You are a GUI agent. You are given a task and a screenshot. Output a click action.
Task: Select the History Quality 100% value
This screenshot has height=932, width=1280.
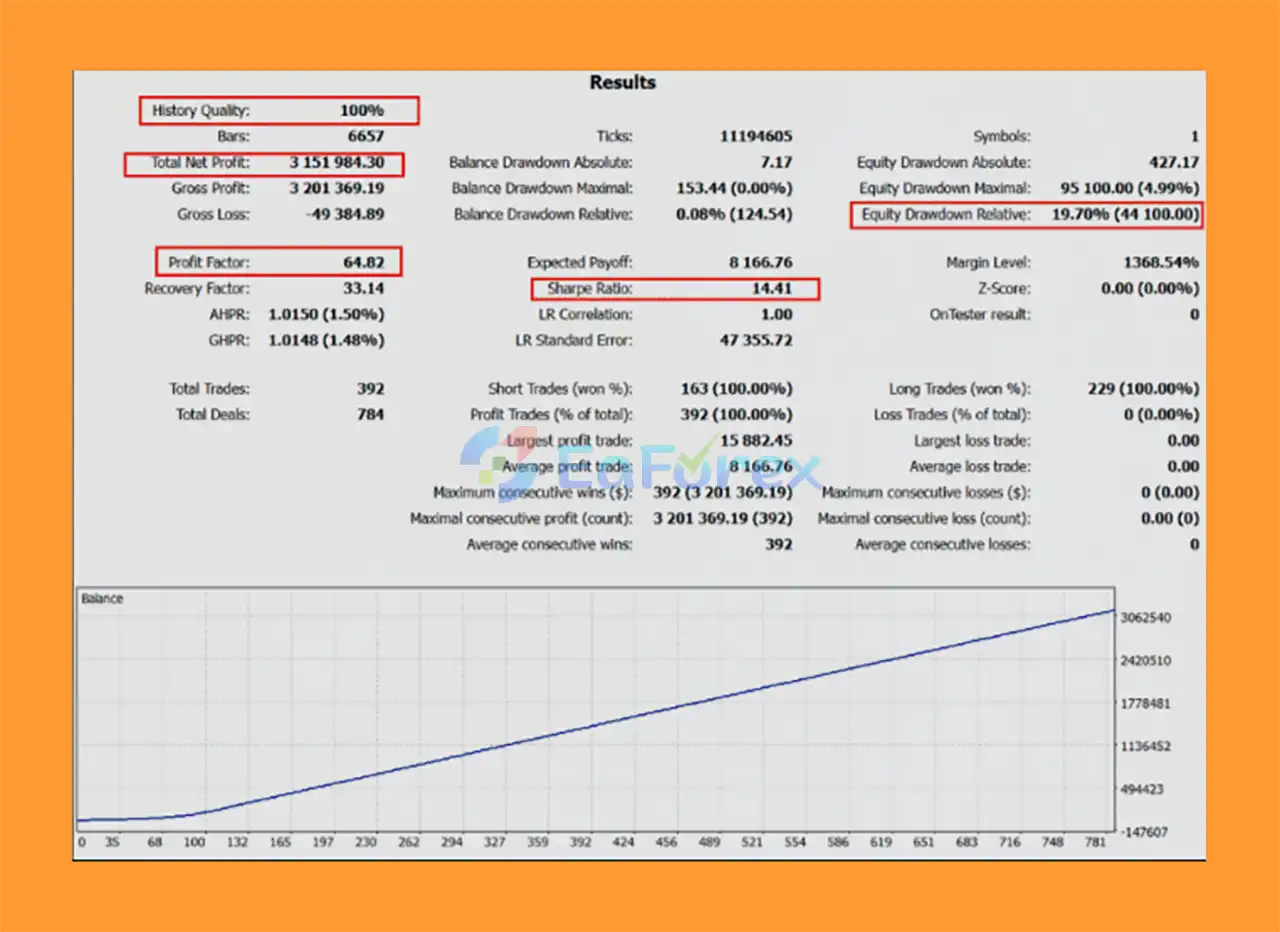tap(361, 111)
